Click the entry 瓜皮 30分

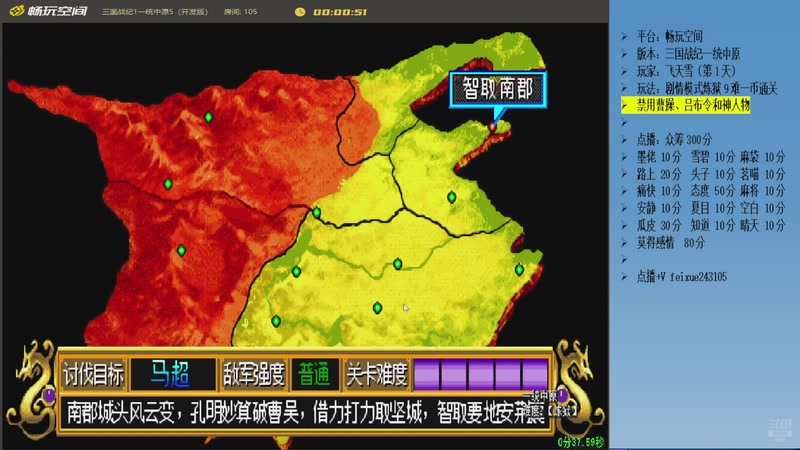[659, 225]
